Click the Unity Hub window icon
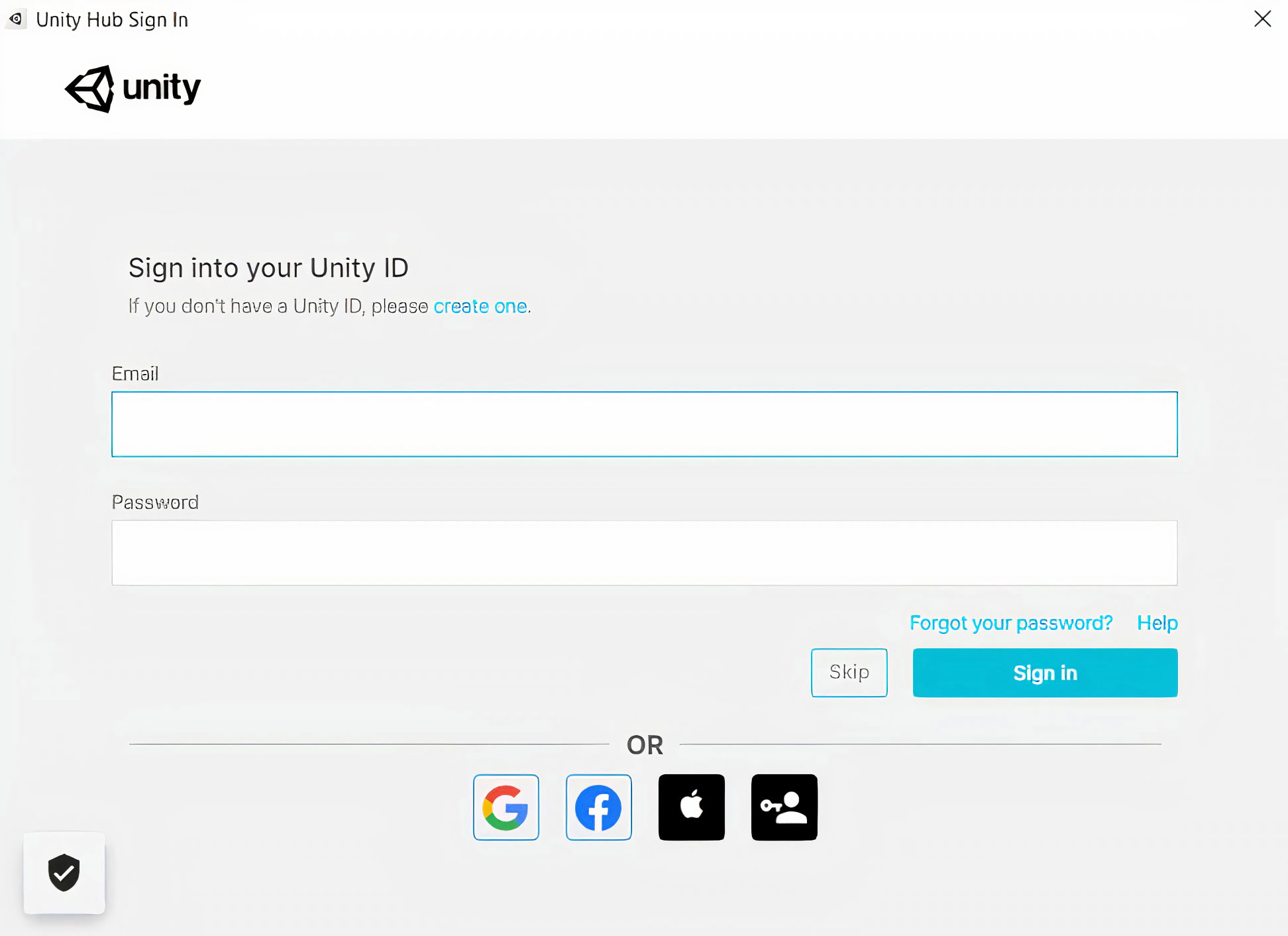This screenshot has width=1288, height=936. pos(15,18)
